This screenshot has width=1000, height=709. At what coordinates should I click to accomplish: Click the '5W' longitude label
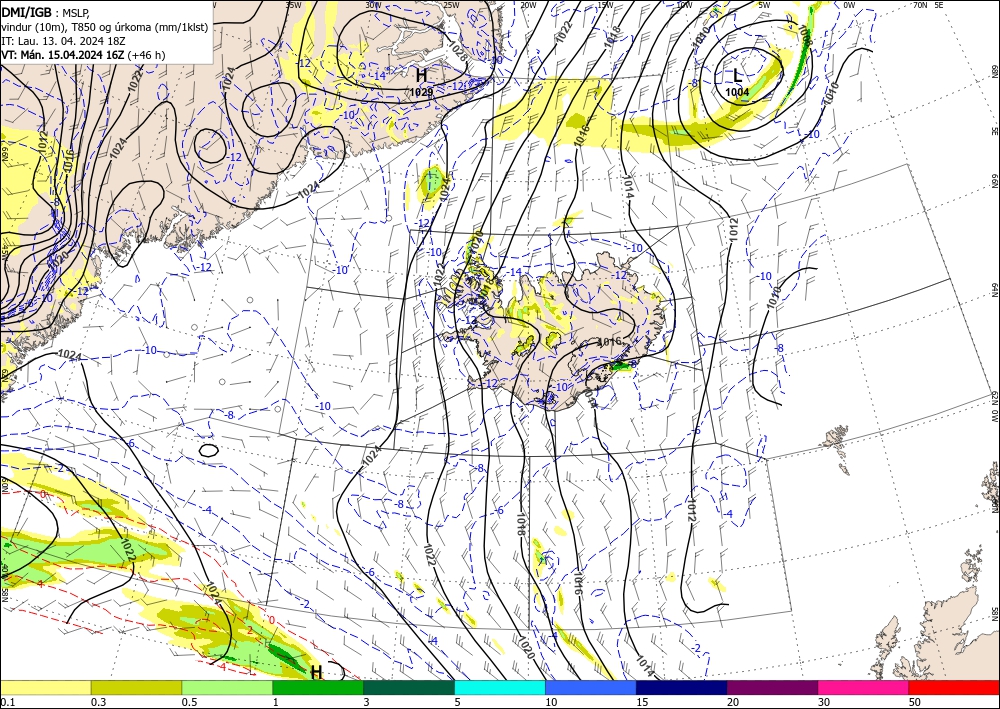tap(764, 4)
